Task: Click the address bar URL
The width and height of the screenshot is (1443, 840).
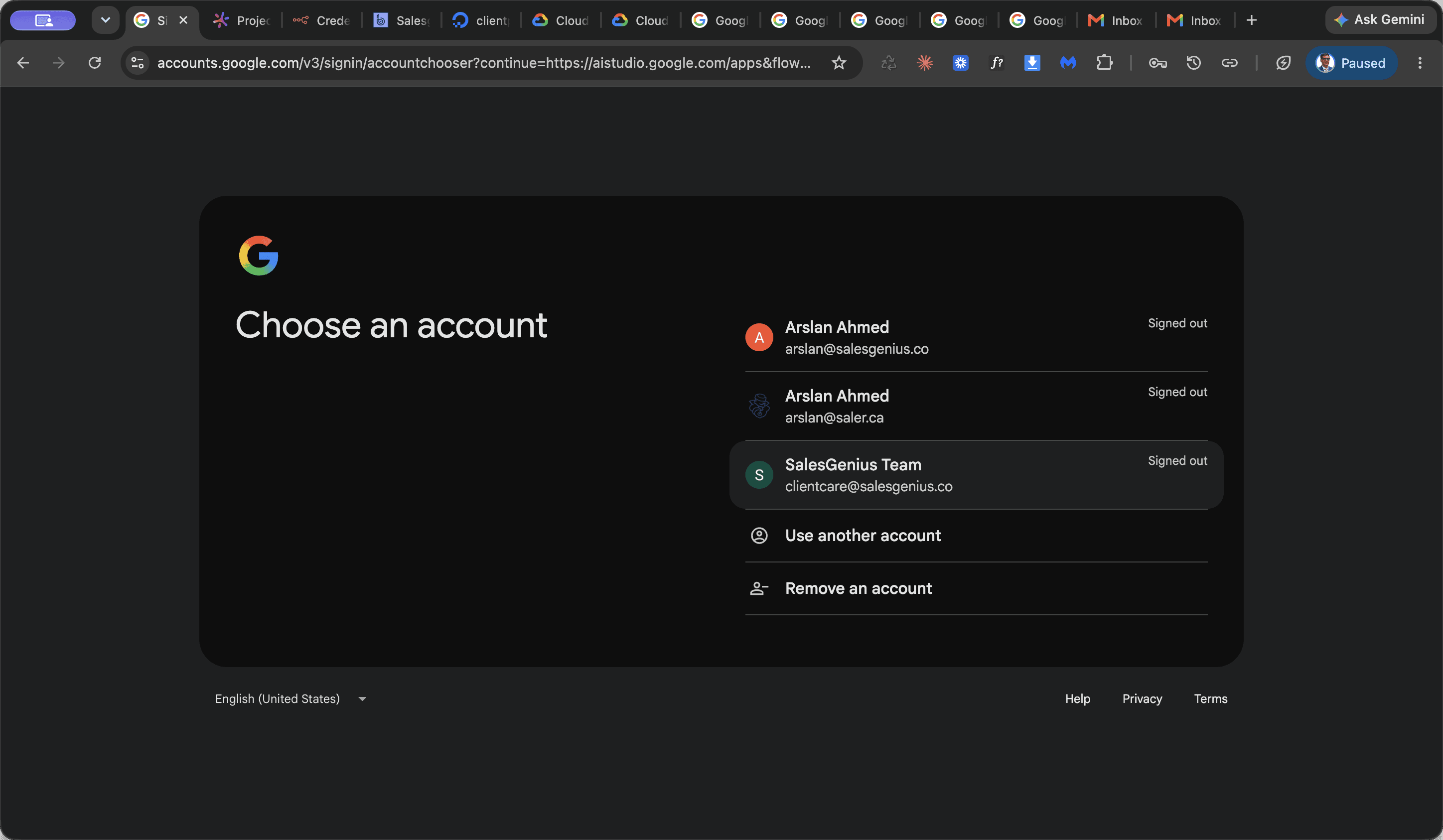Action: click(484, 63)
